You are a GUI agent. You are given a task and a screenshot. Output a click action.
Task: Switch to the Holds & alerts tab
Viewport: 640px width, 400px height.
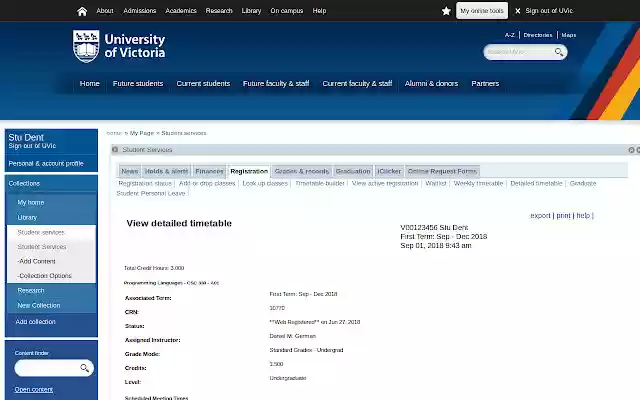[167, 171]
